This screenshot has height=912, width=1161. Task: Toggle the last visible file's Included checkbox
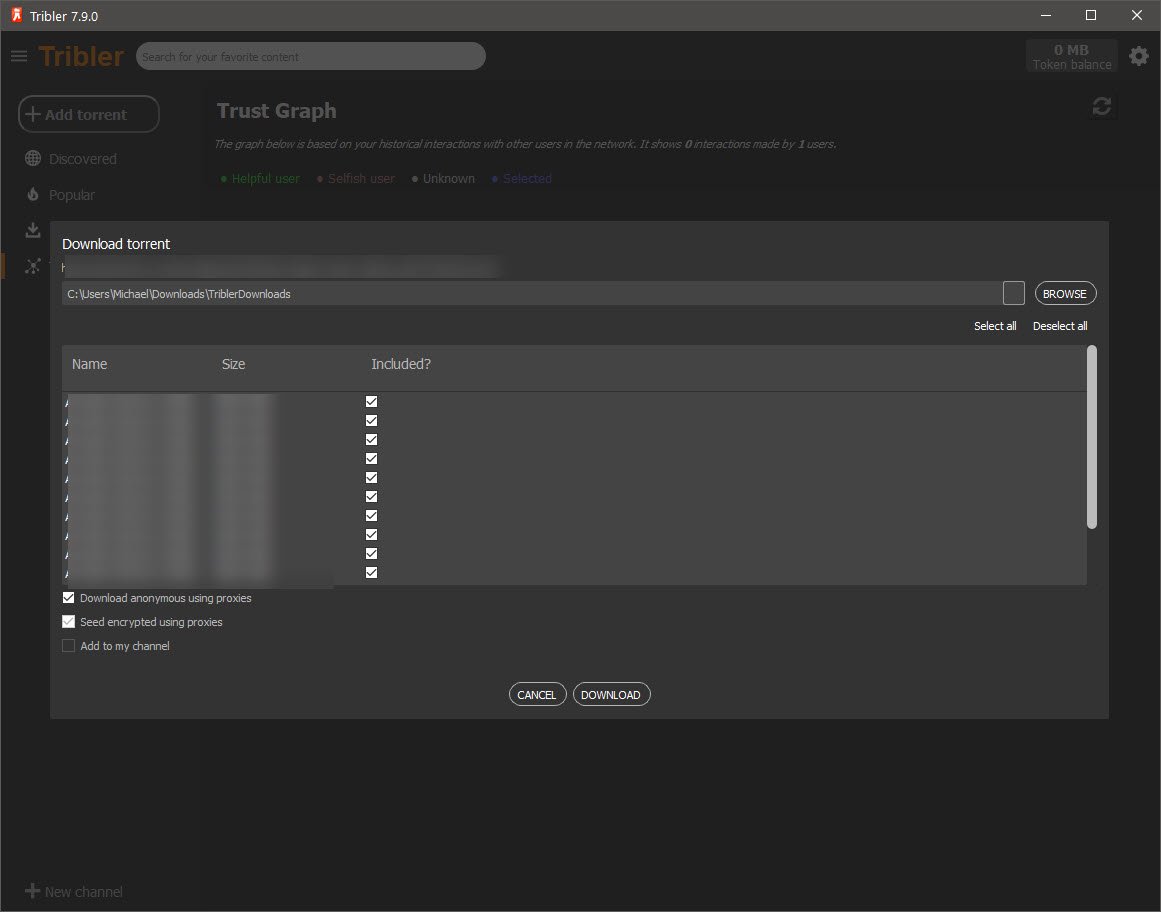coord(372,572)
